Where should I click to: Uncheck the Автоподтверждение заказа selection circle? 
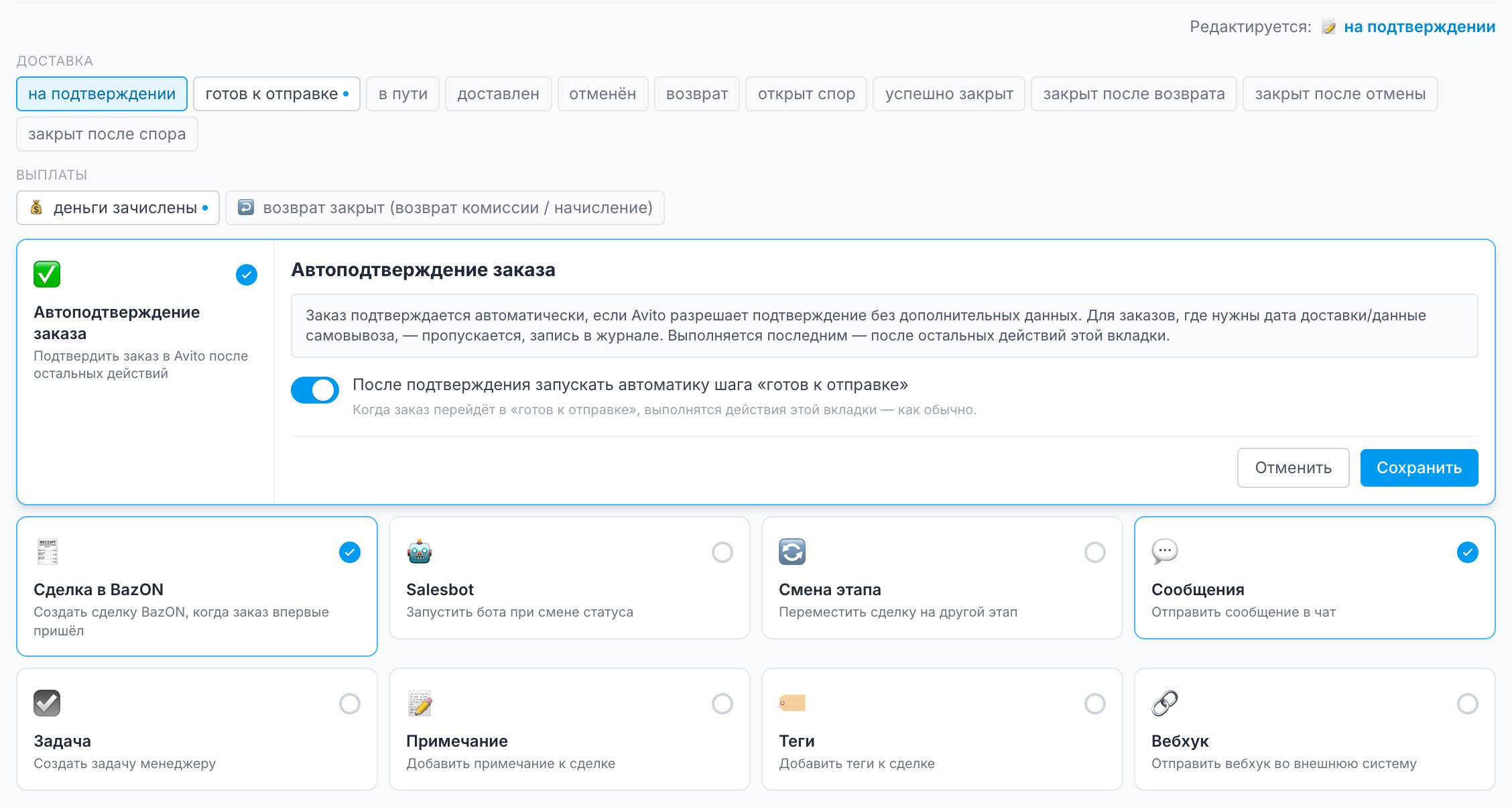click(x=247, y=275)
